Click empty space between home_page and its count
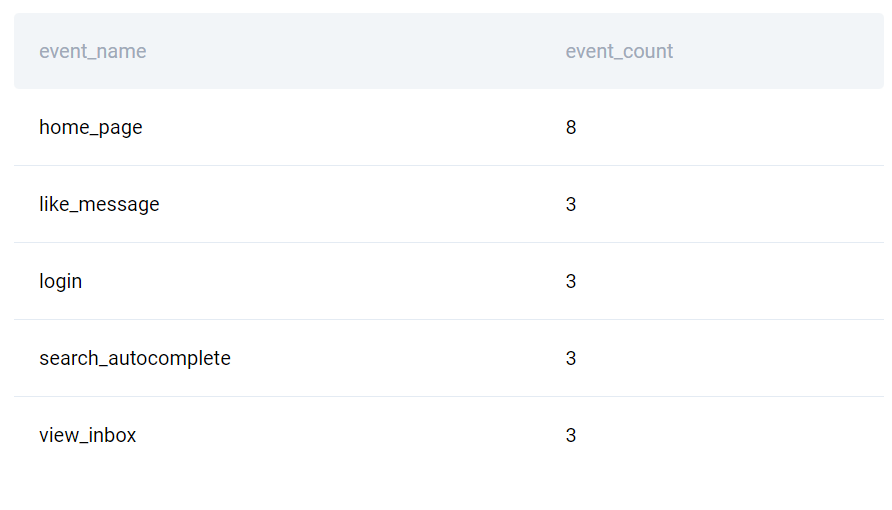This screenshot has height=510, width=892. pos(354,127)
